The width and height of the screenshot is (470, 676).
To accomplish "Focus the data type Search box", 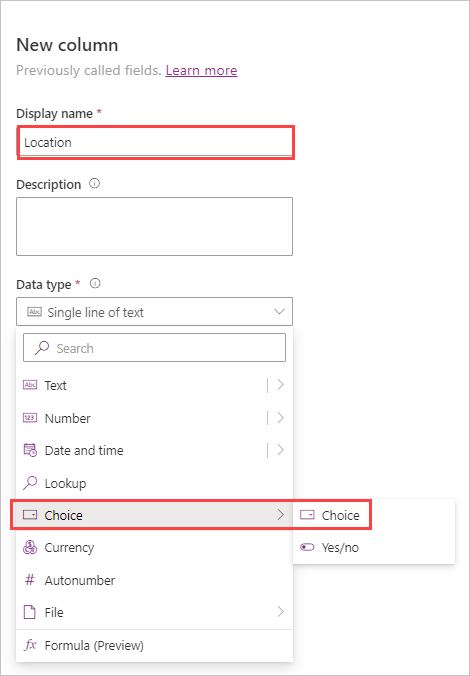I will tap(154, 347).
